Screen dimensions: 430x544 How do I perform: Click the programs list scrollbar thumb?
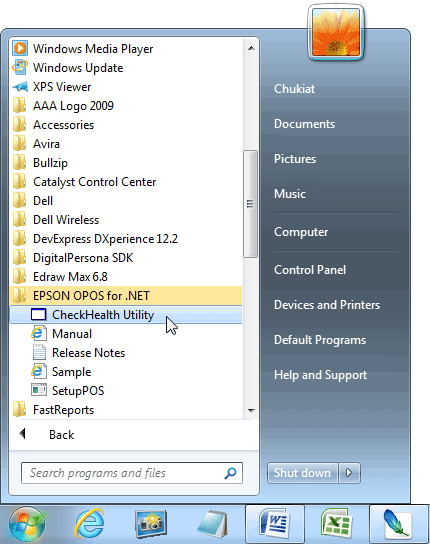pos(250,204)
